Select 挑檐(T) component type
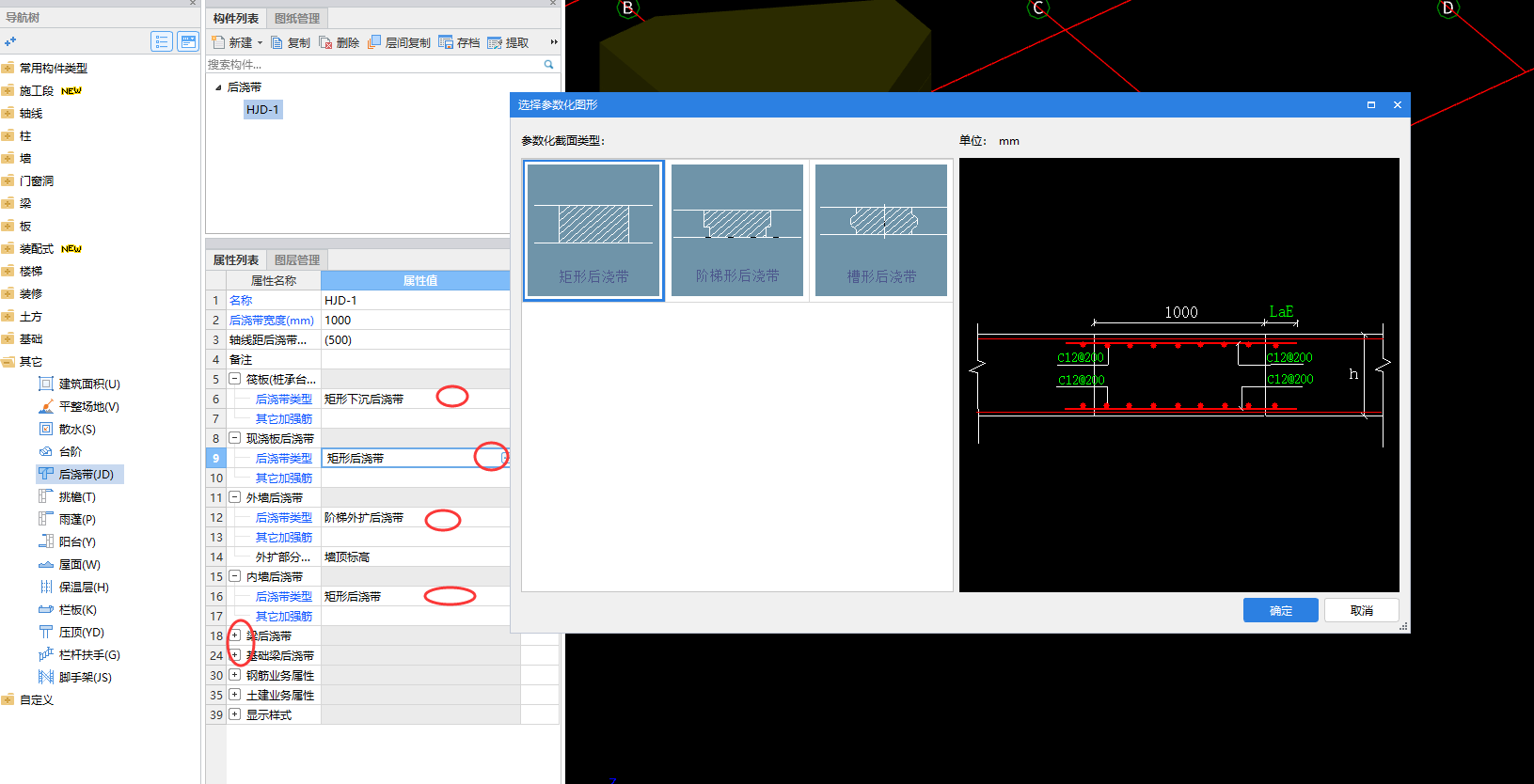 [68, 496]
